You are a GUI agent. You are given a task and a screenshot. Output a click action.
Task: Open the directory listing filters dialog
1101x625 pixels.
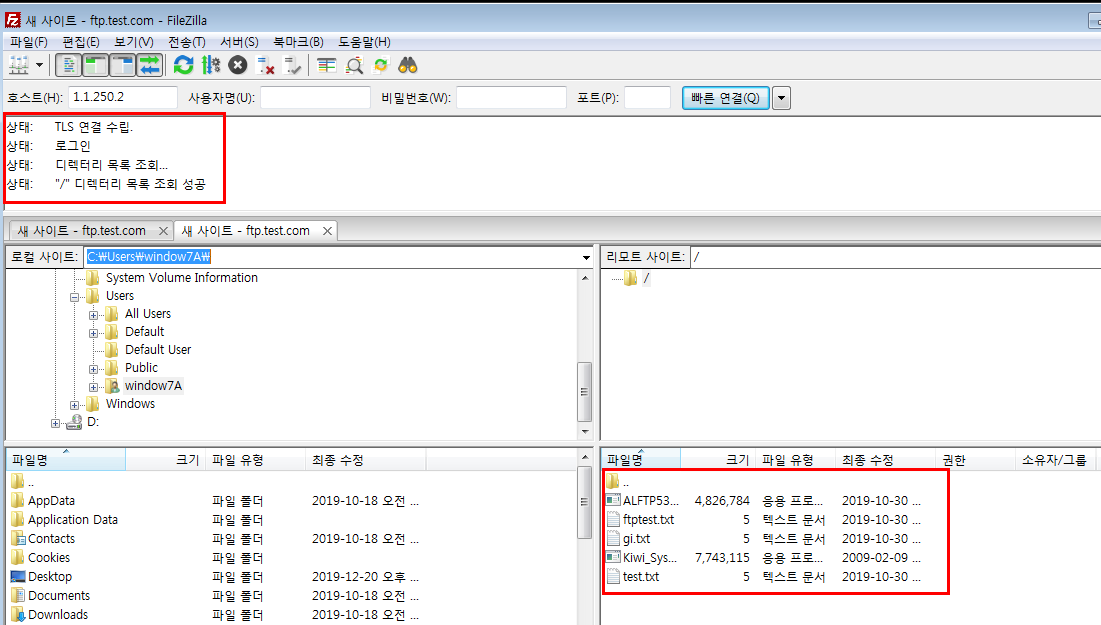pyautogui.click(x=327, y=65)
